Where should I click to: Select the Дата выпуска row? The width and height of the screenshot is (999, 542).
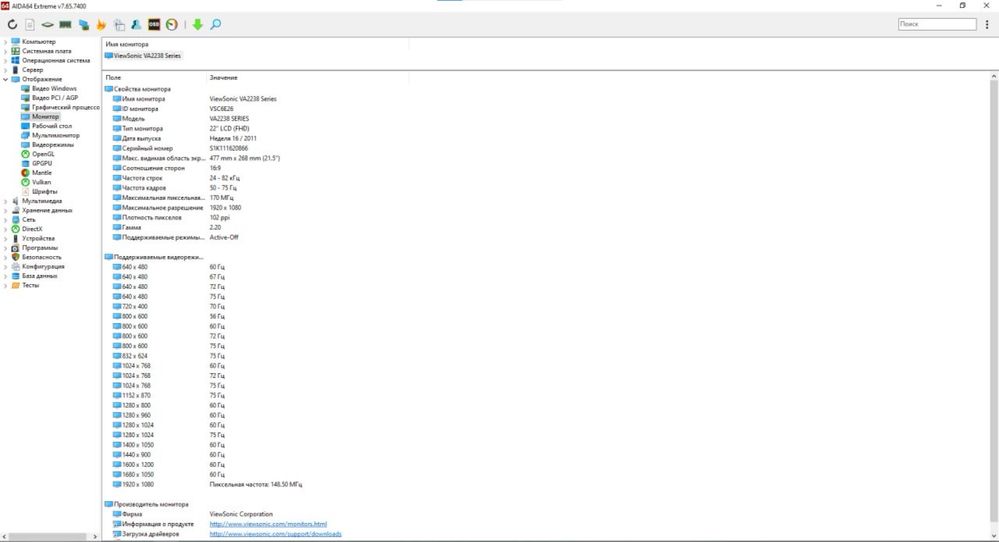pyautogui.click(x=185, y=138)
